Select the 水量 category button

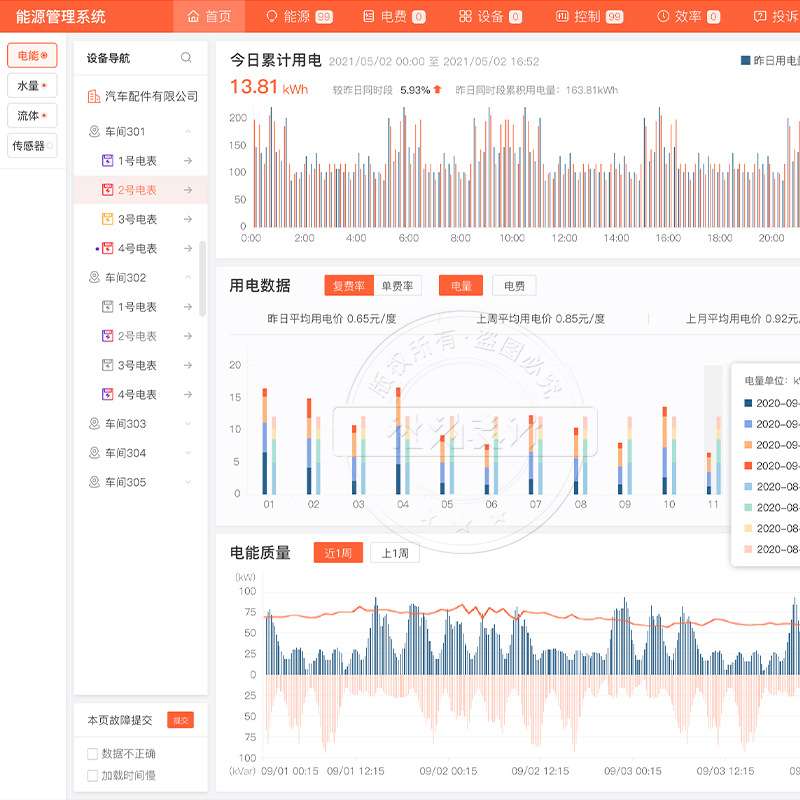click(x=32, y=85)
